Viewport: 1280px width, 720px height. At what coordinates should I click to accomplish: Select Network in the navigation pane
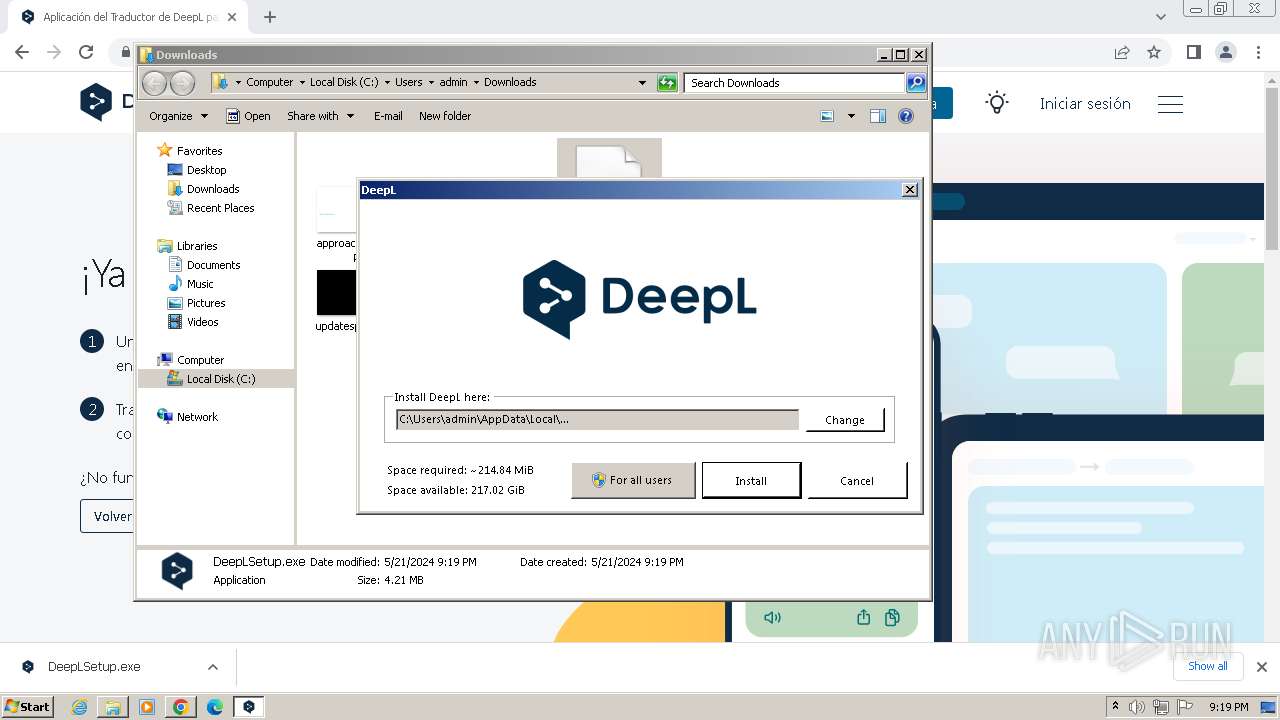point(197,417)
